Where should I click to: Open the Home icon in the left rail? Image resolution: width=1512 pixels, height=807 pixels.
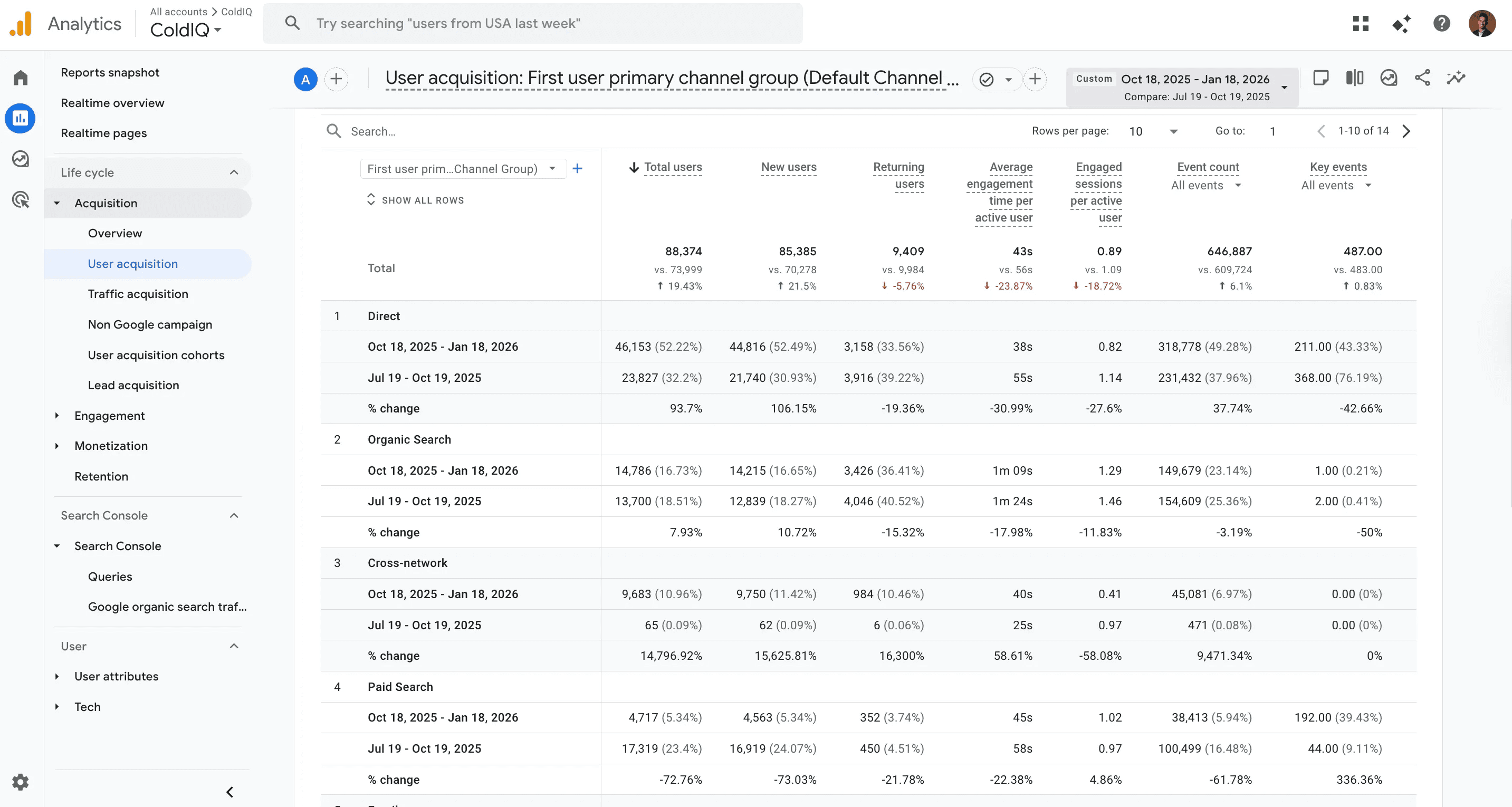click(x=21, y=78)
